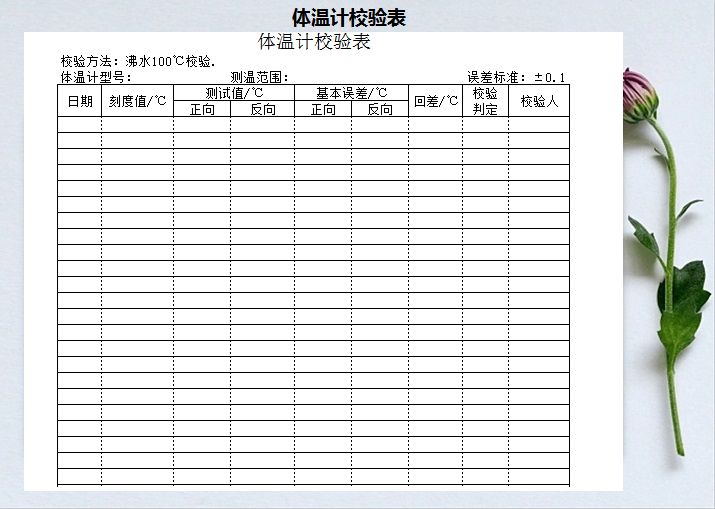Click 正向 subheader under 基本误差/℃
This screenshot has height=509, width=715.
coord(323,109)
